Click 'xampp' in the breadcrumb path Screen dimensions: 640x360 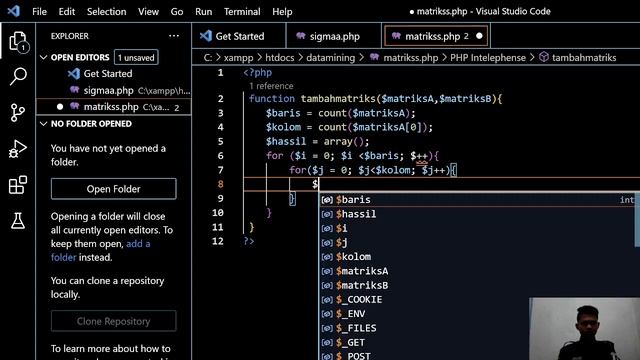click(238, 57)
